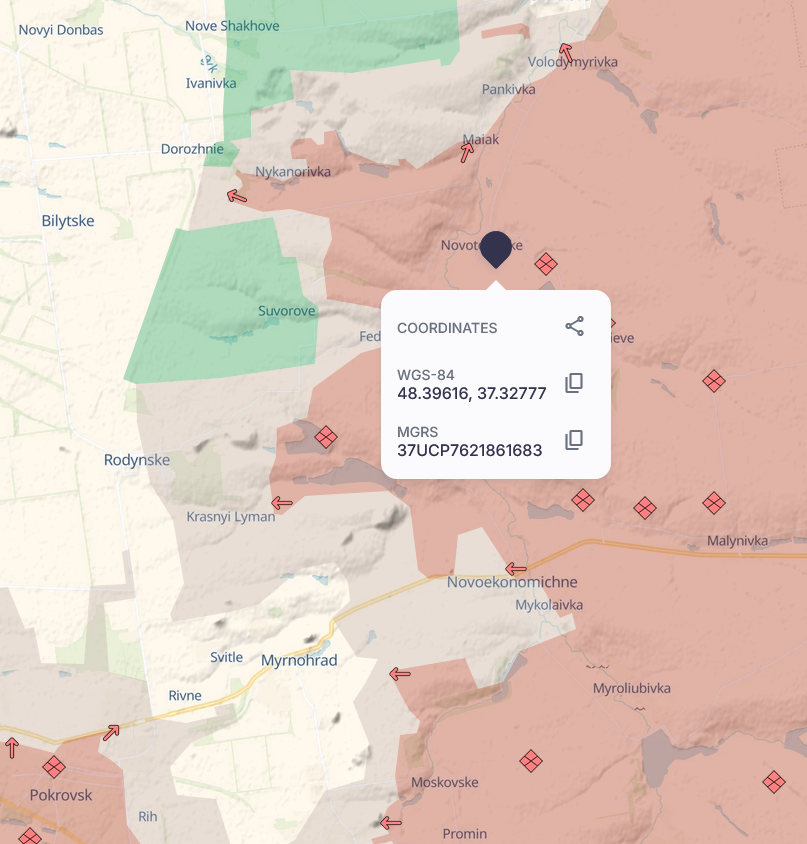The width and height of the screenshot is (807, 844).
Task: Click the Nykanorivka village label
Action: click(293, 172)
